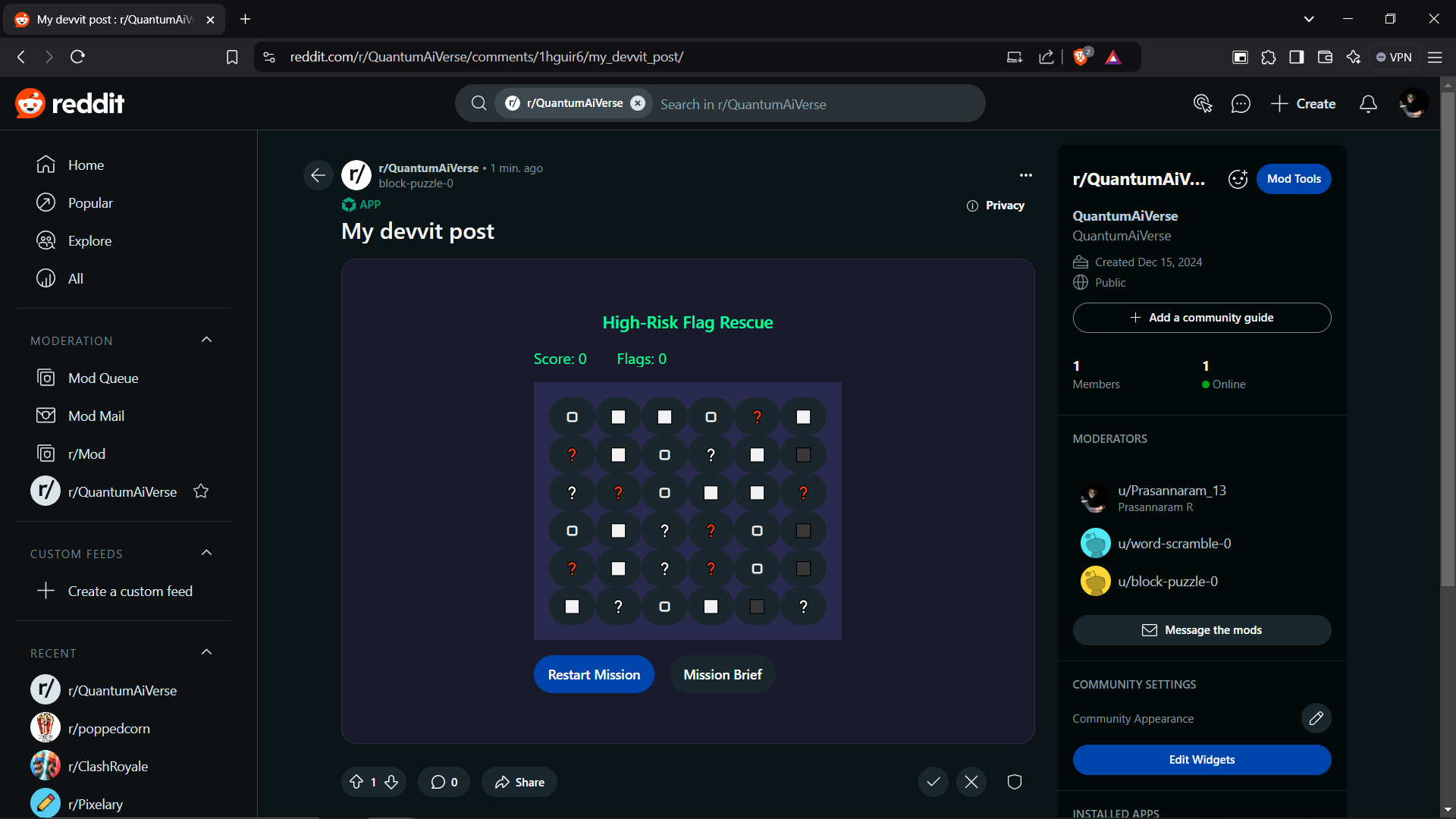Remove the post with X mod icon

pos(971,782)
